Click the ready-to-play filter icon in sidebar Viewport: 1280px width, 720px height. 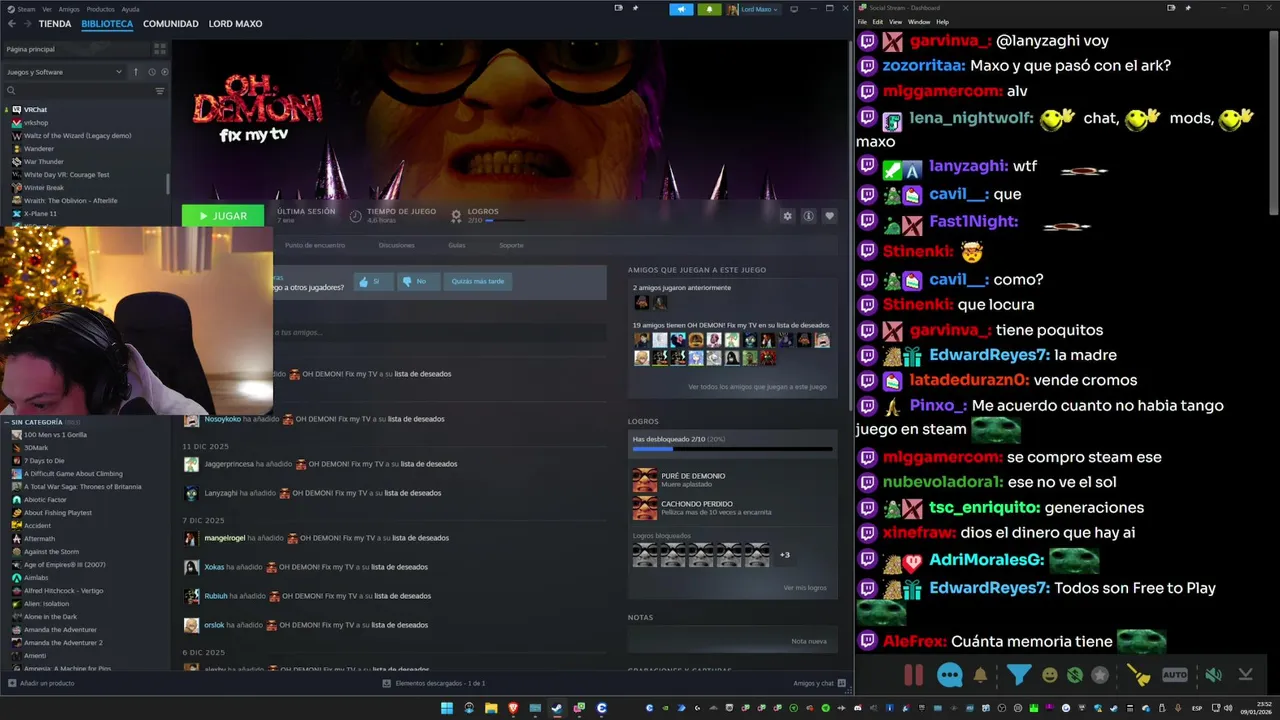click(165, 72)
